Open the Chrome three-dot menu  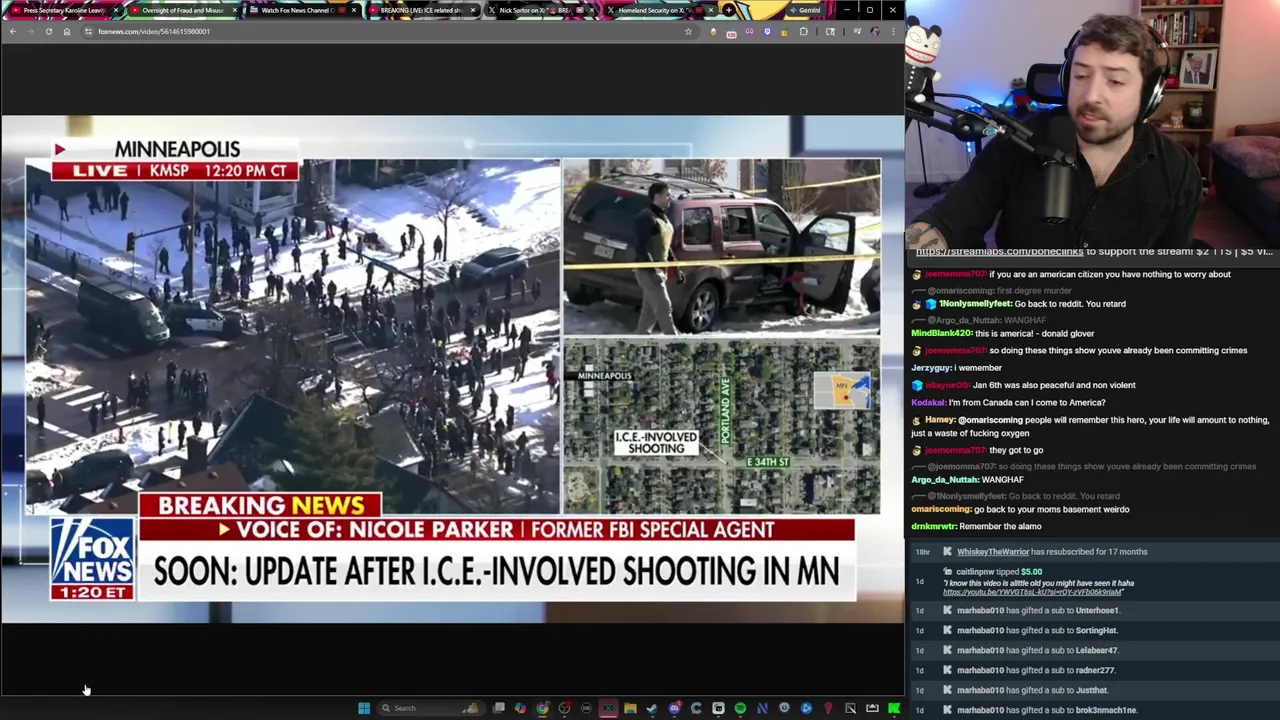click(893, 31)
